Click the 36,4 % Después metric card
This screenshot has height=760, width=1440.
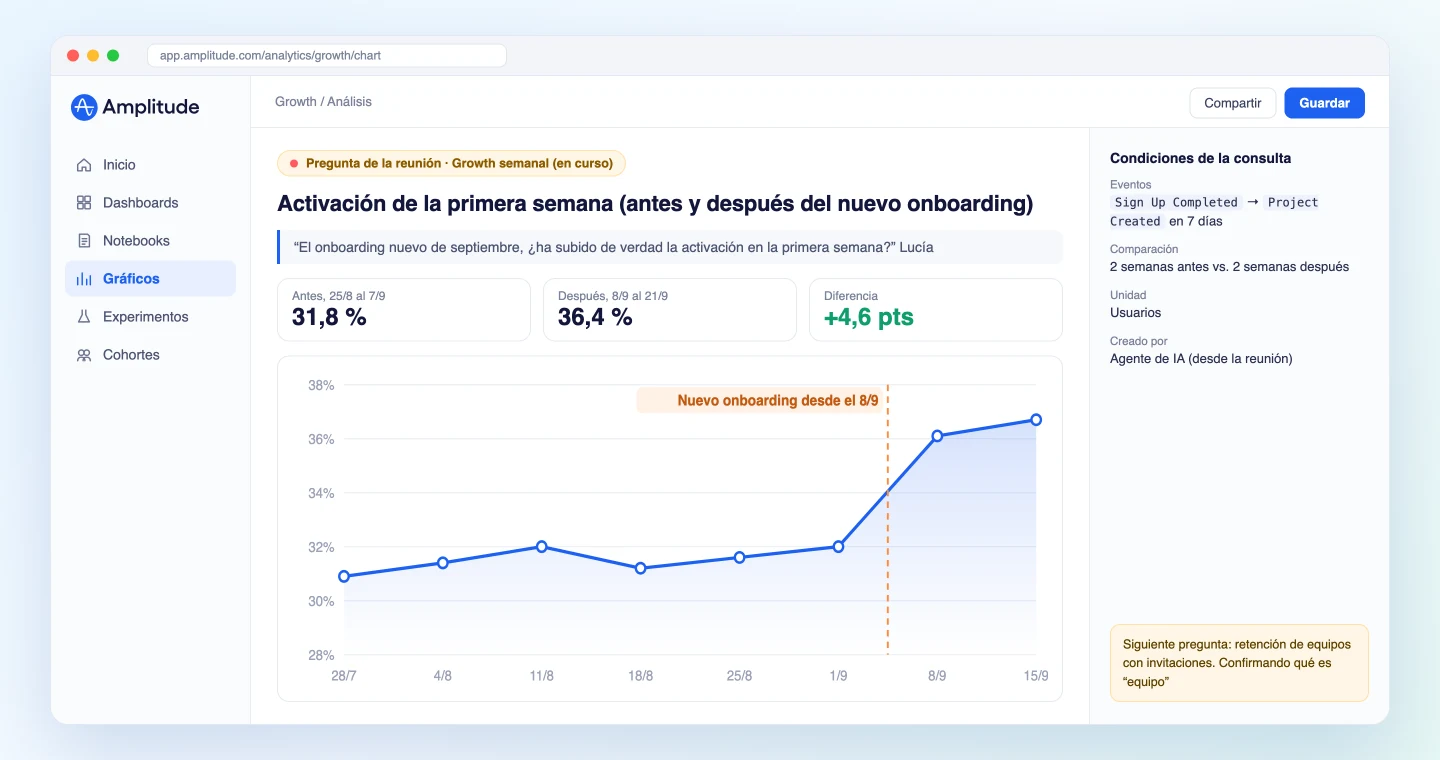pyautogui.click(x=670, y=310)
